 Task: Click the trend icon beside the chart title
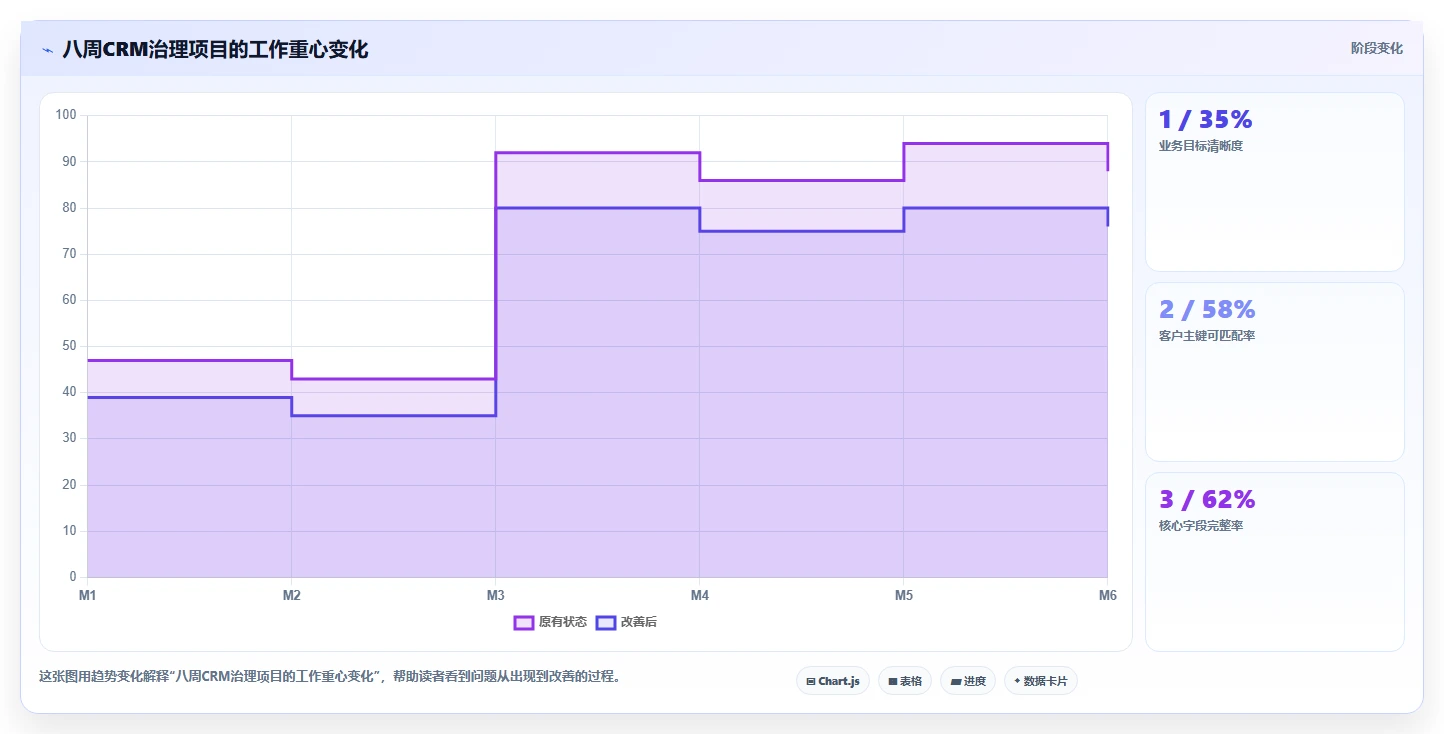pos(47,50)
